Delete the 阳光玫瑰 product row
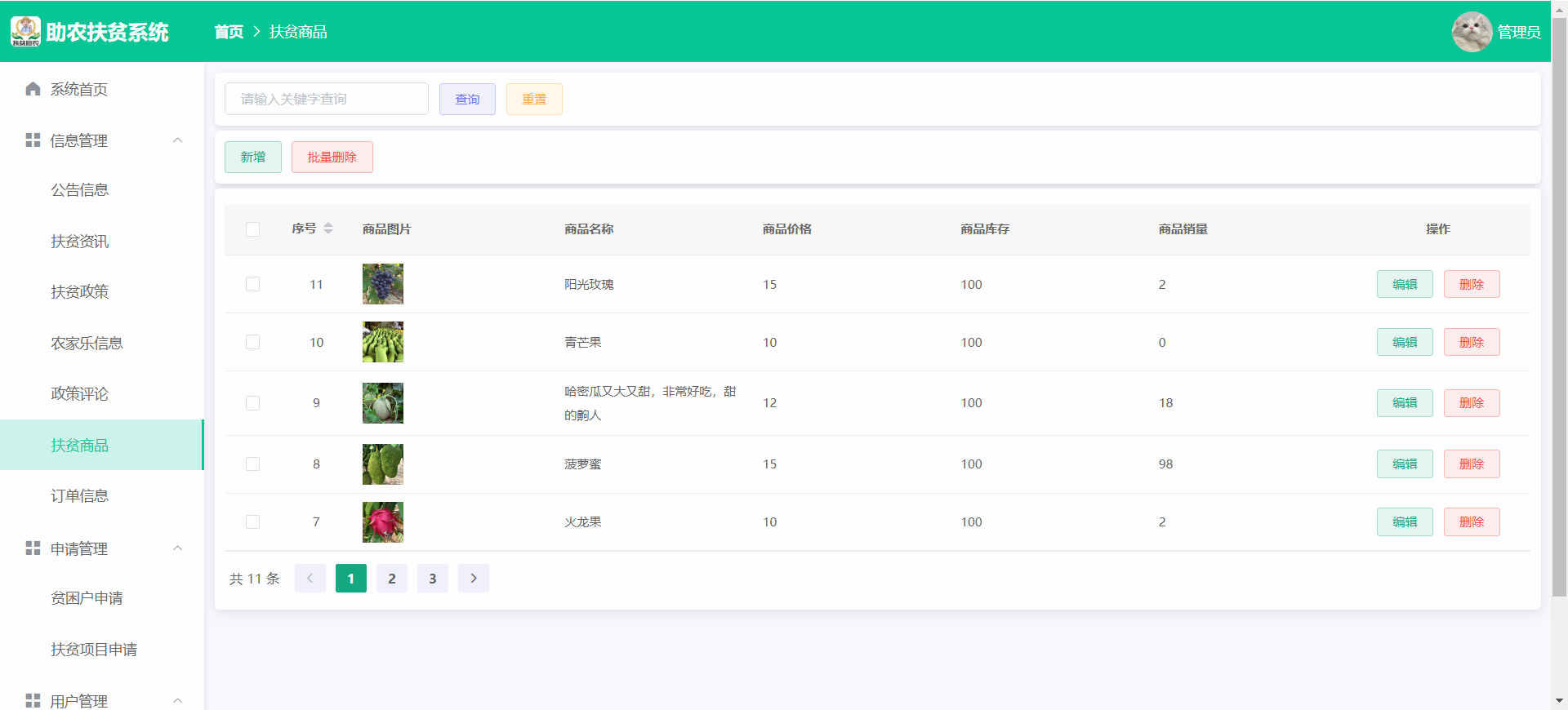Screen dimensions: 1568x710 coord(1472,284)
